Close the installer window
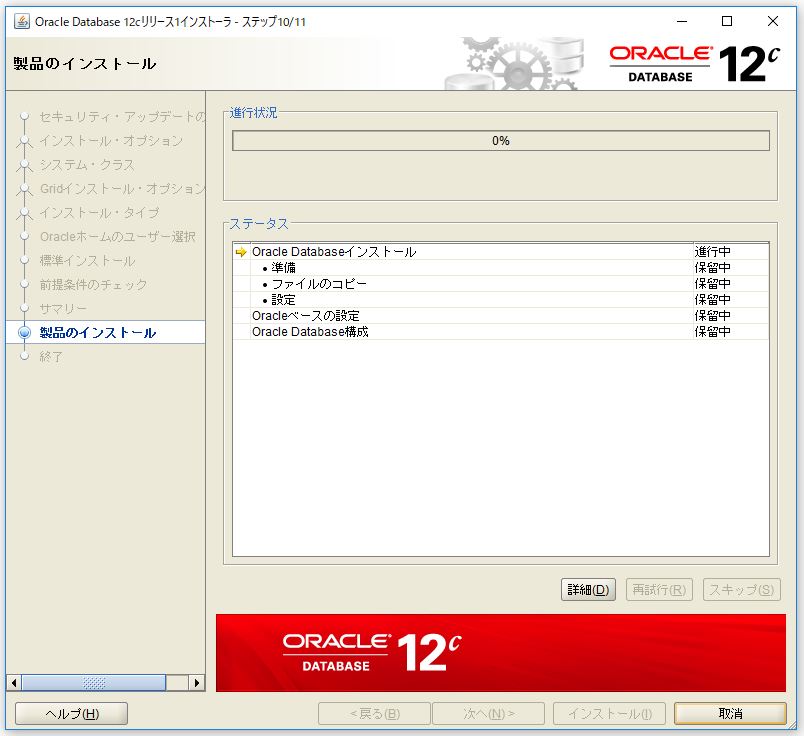This screenshot has width=804, height=736. coord(772,22)
